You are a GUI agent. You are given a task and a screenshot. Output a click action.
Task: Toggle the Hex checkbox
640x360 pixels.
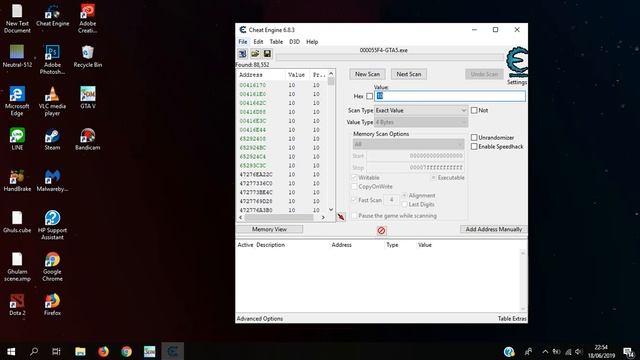click(369, 96)
